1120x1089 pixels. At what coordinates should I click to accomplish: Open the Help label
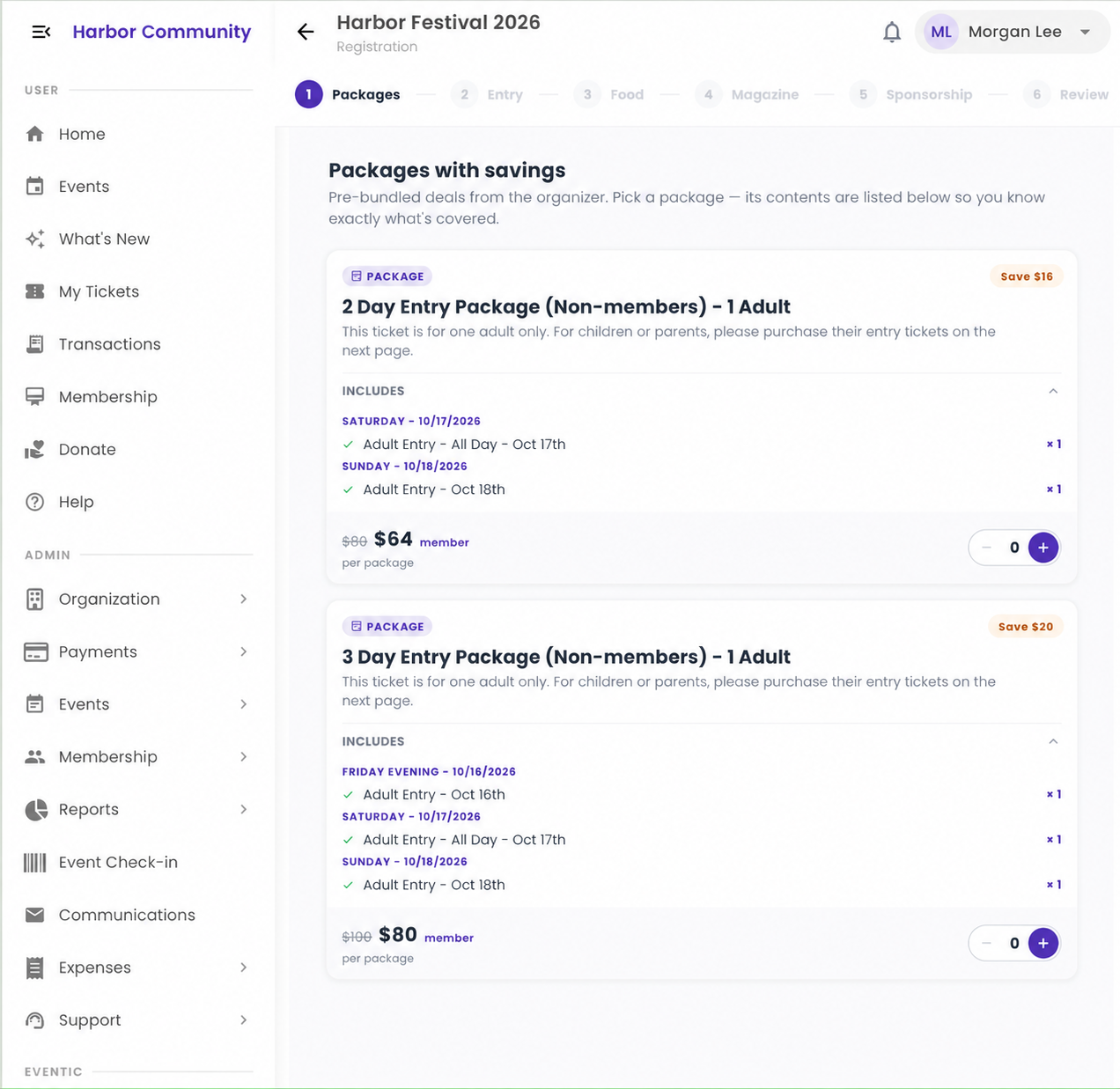click(76, 502)
